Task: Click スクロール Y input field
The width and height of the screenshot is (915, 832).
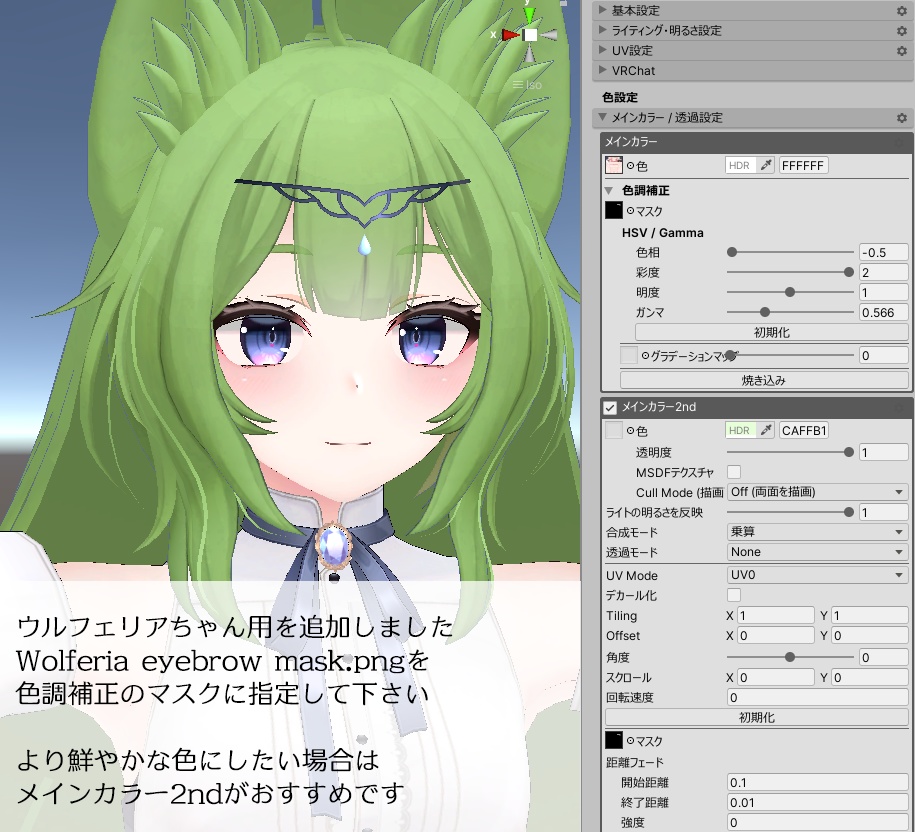Action: coord(869,677)
